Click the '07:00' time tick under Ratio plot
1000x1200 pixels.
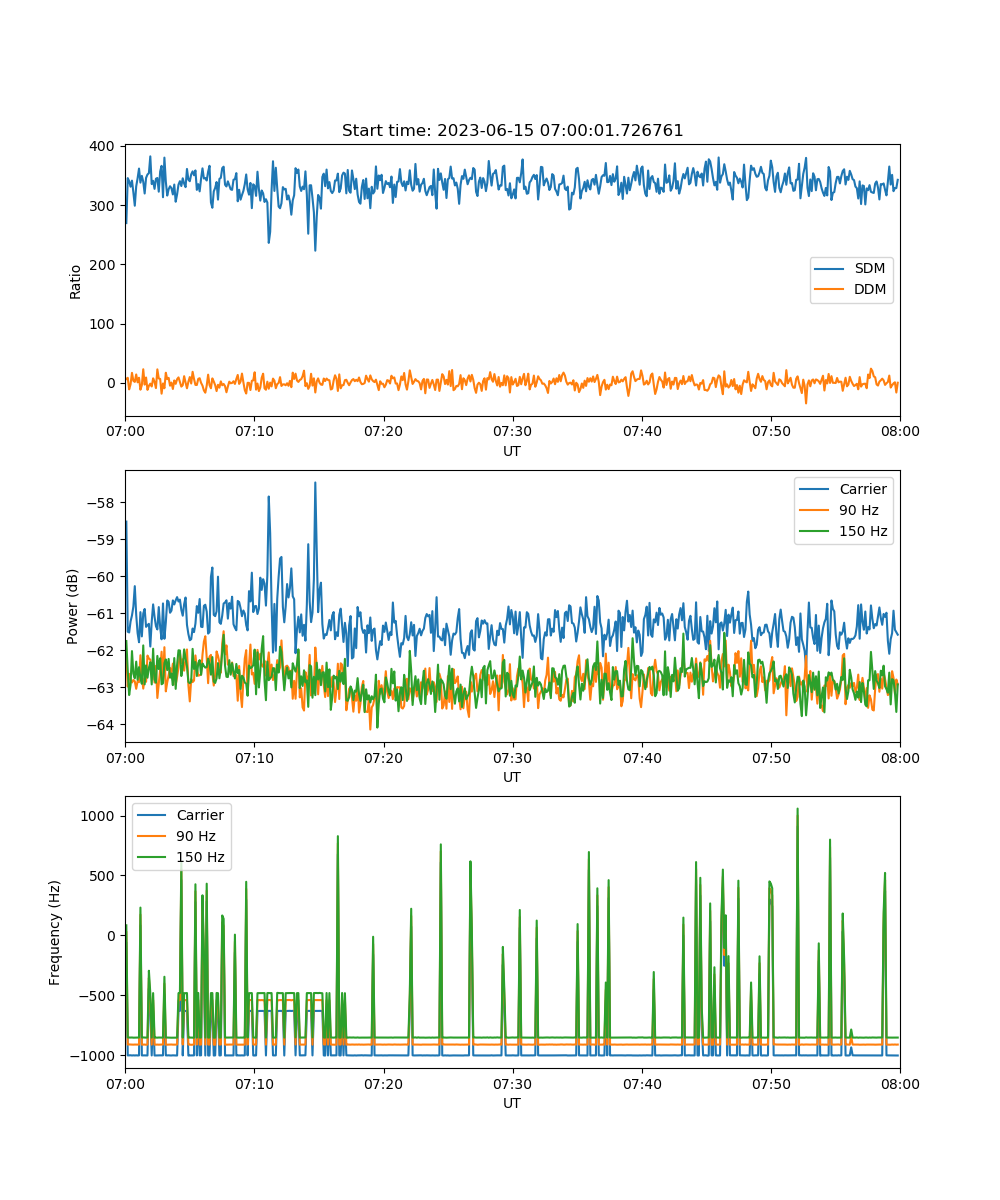(125, 431)
